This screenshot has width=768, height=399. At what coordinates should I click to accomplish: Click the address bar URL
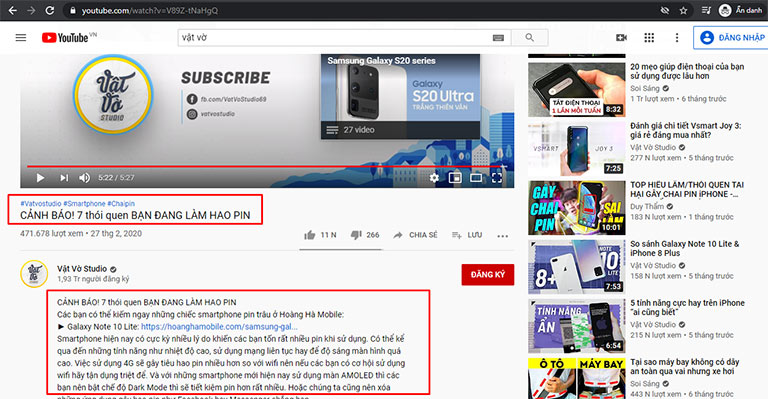[149, 10]
